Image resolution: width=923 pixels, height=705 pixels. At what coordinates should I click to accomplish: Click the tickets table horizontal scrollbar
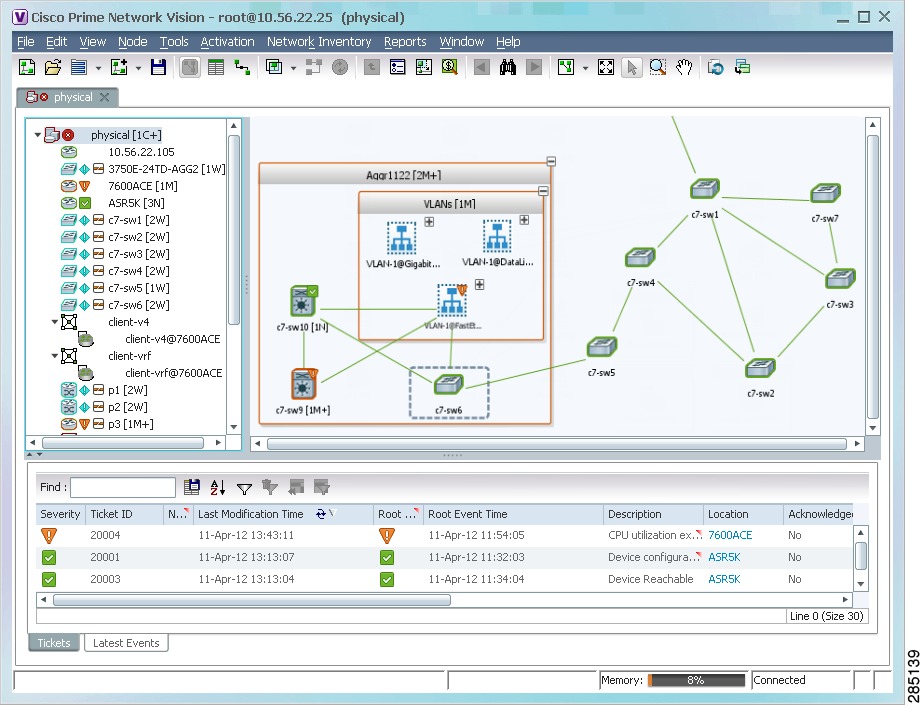[x=252, y=600]
